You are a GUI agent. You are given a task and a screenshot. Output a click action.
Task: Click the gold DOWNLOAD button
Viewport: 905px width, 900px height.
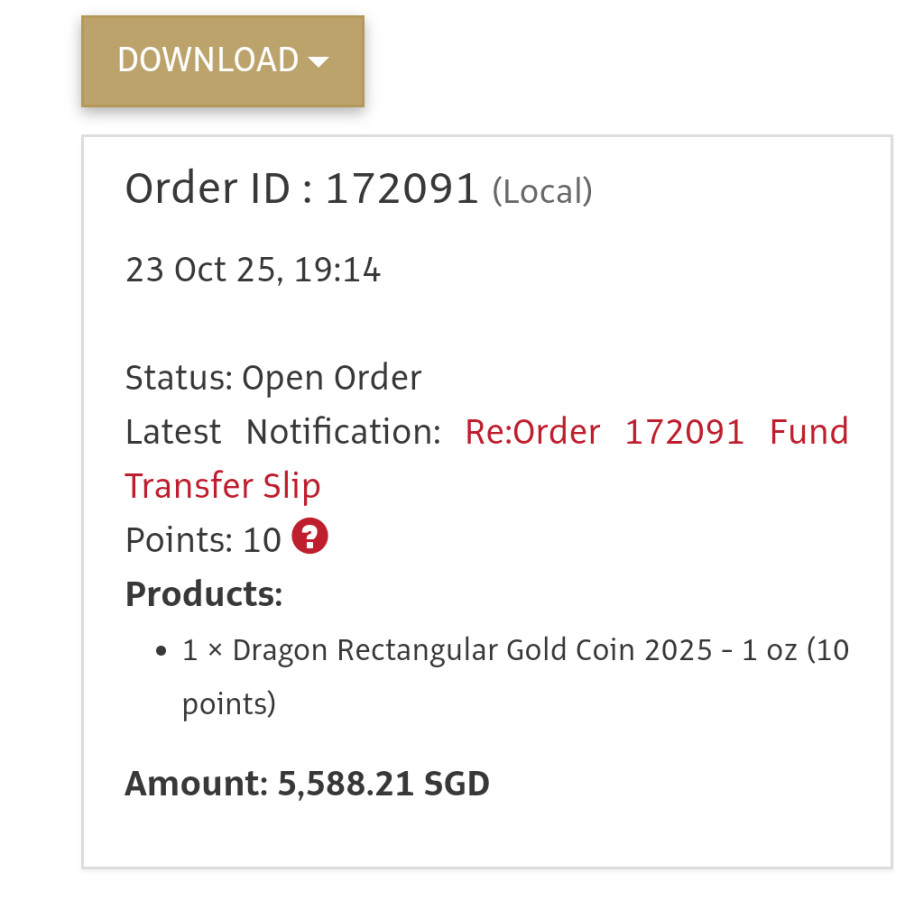pos(208,61)
